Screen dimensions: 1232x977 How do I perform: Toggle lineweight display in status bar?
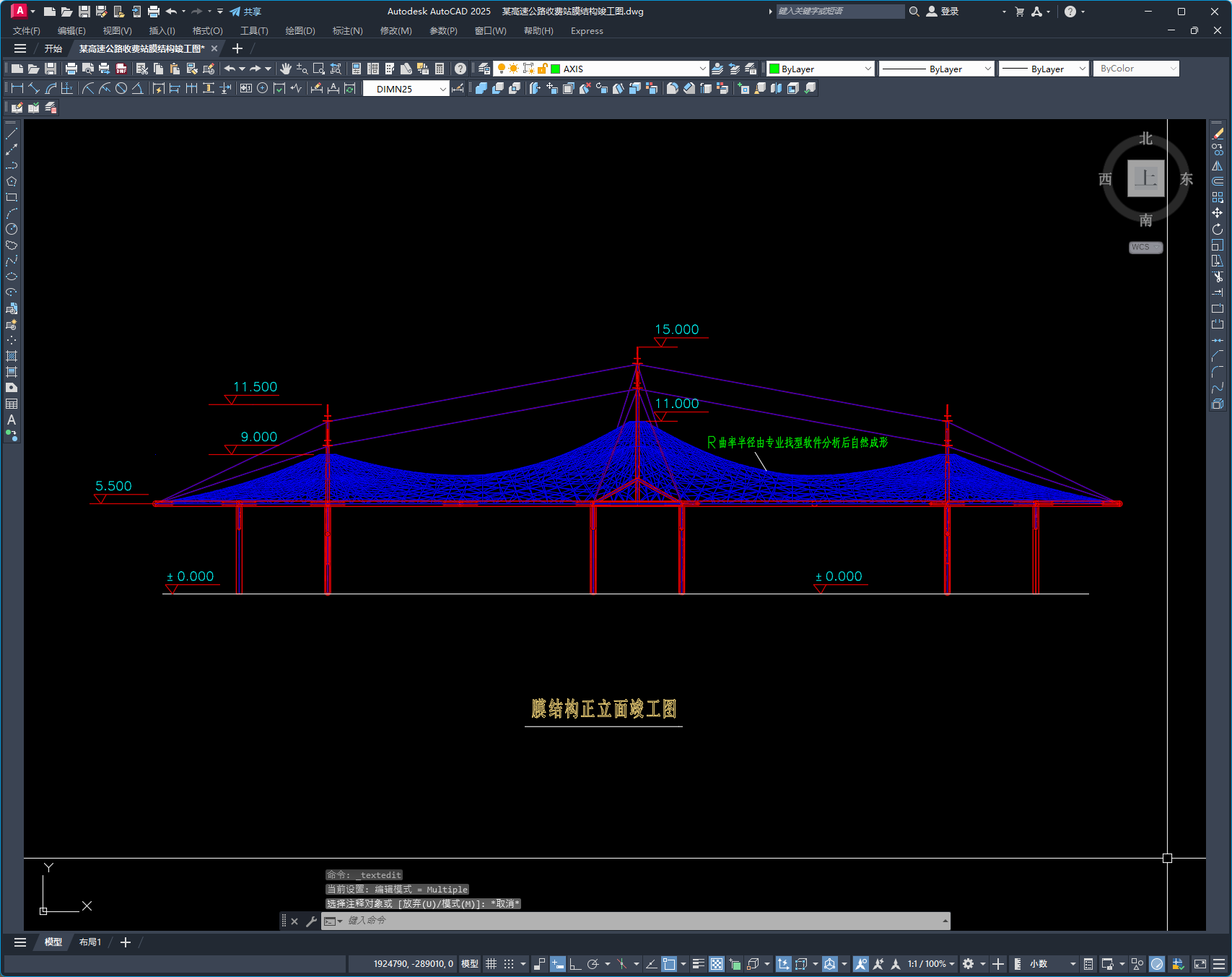point(698,964)
